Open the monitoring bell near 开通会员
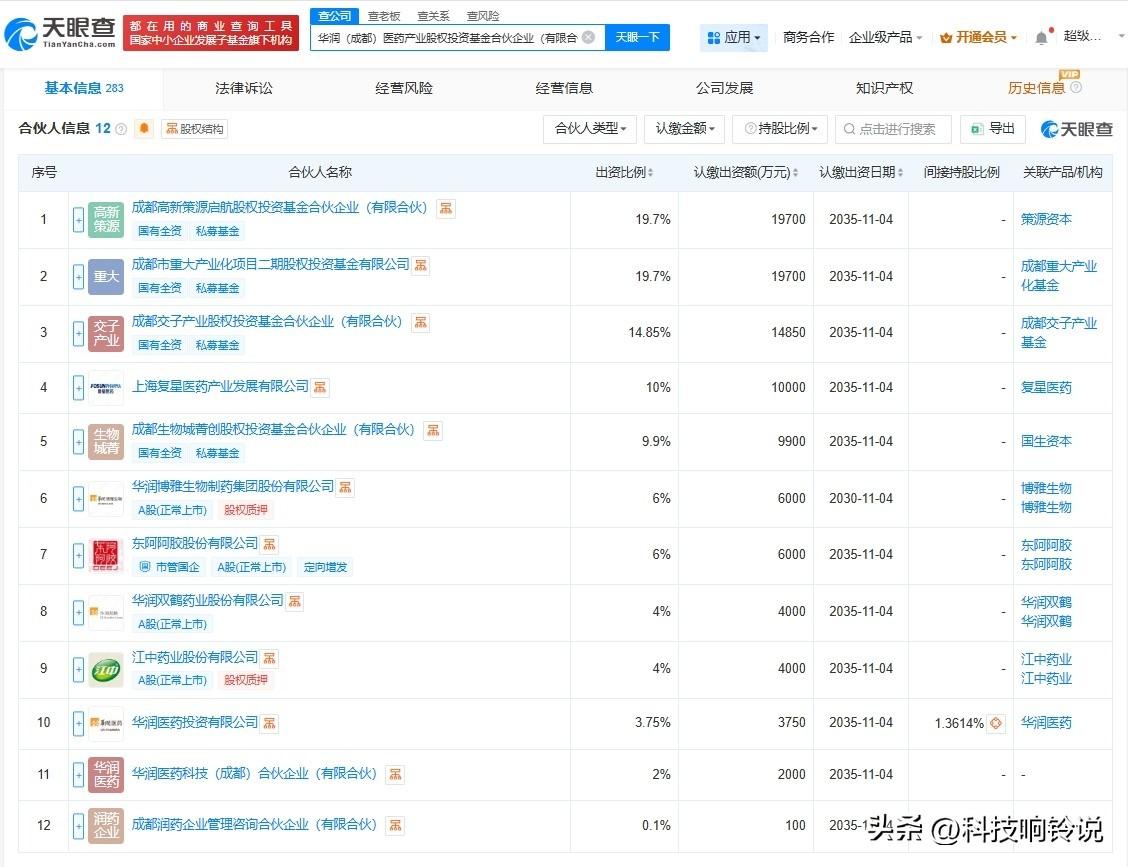This screenshot has height=867, width=1128. [x=1040, y=36]
